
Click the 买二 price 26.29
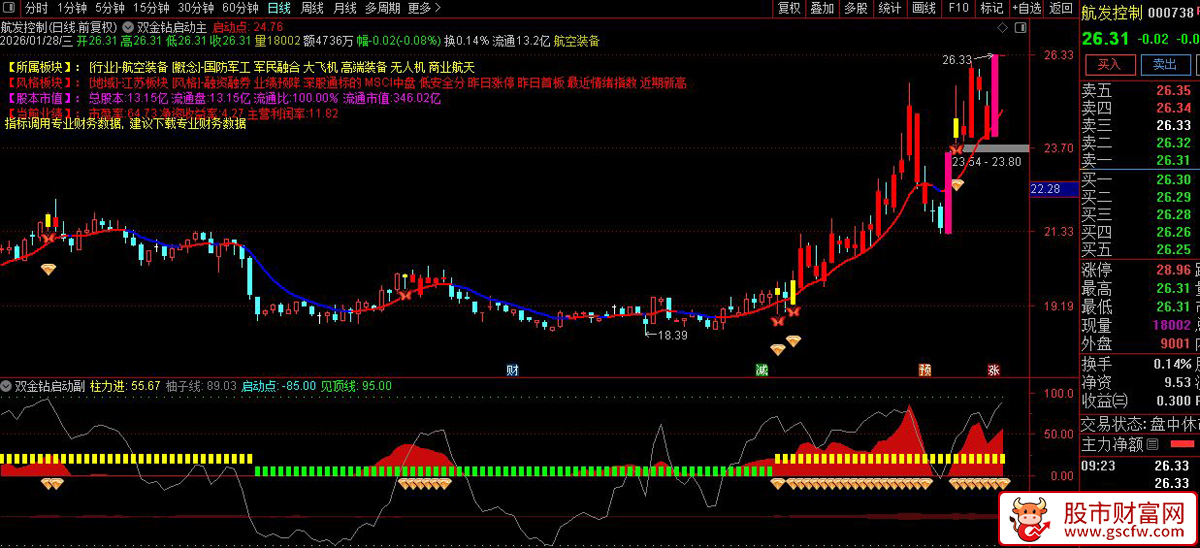click(x=1173, y=197)
